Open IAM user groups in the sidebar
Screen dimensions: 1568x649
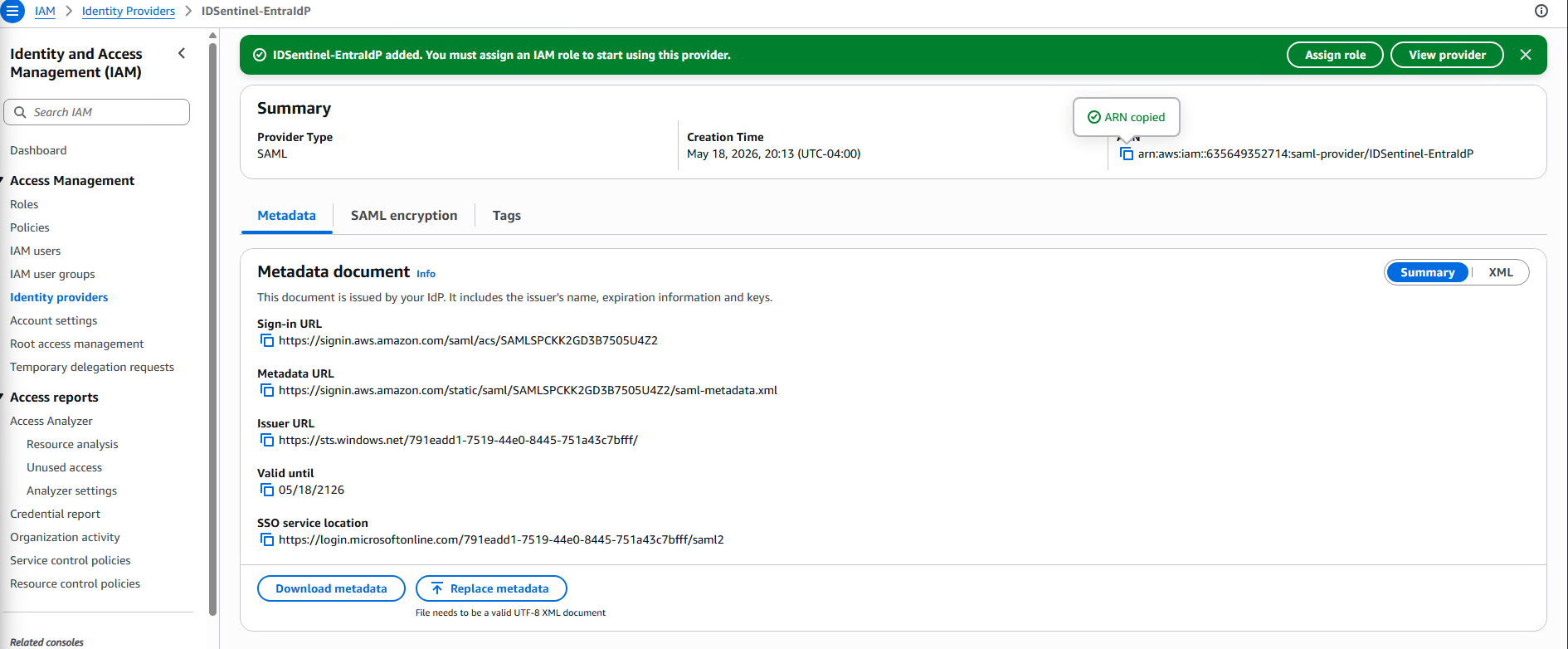52,274
